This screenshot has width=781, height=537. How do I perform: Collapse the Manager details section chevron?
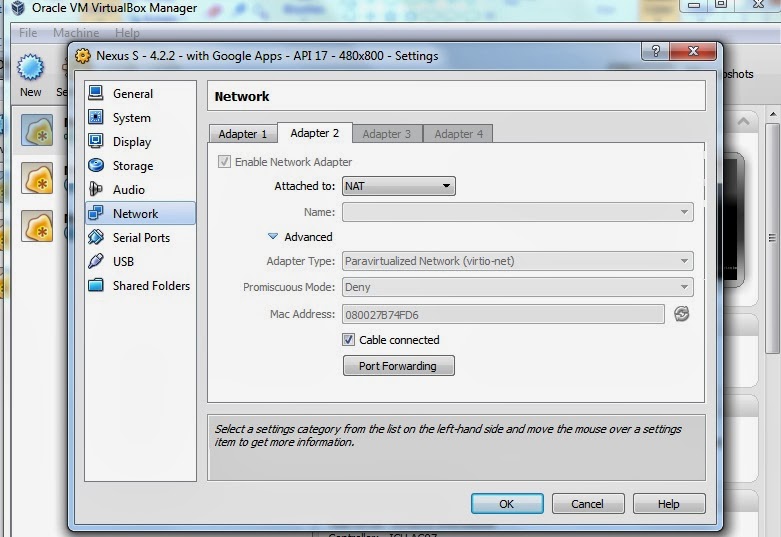click(744, 121)
